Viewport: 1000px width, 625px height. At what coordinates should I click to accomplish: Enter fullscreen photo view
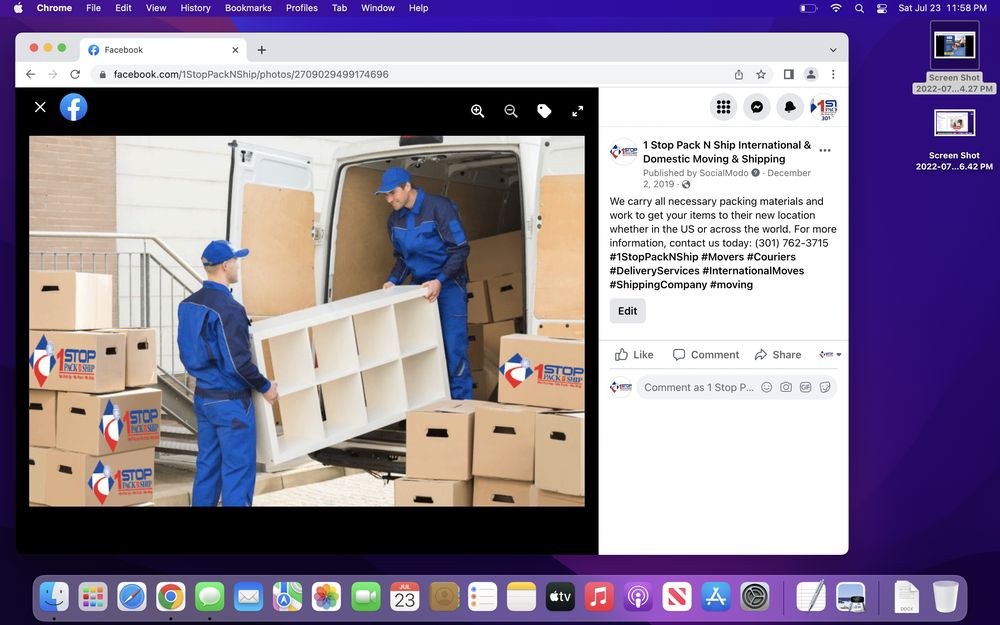click(x=577, y=111)
